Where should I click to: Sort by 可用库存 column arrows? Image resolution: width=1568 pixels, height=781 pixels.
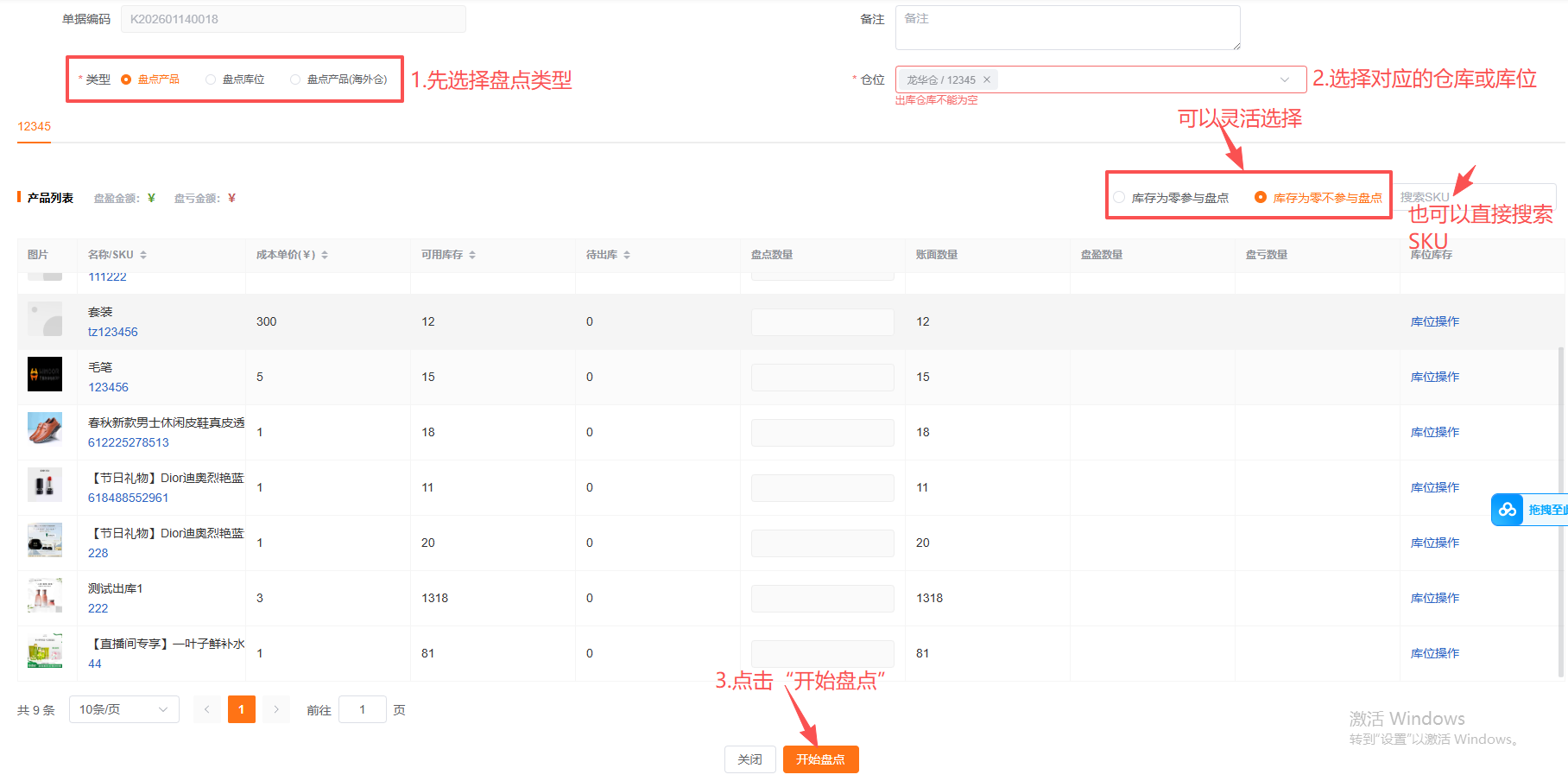pyautogui.click(x=472, y=255)
